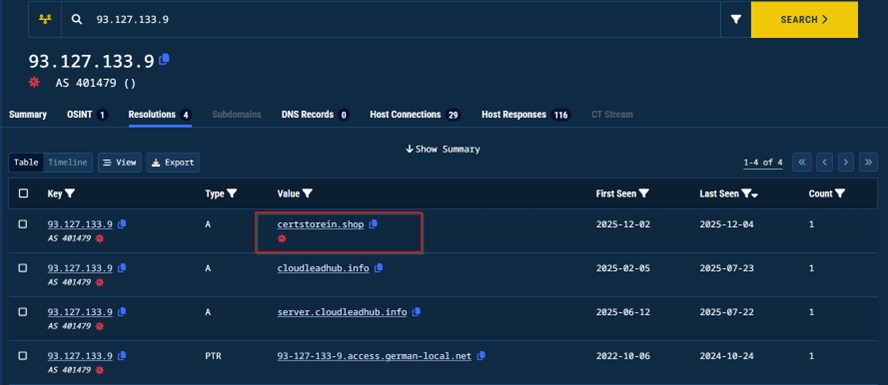888x385 pixels.
Task: Open key IP link in server.cloudleadhub.info row
Action: pyautogui.click(x=80, y=312)
